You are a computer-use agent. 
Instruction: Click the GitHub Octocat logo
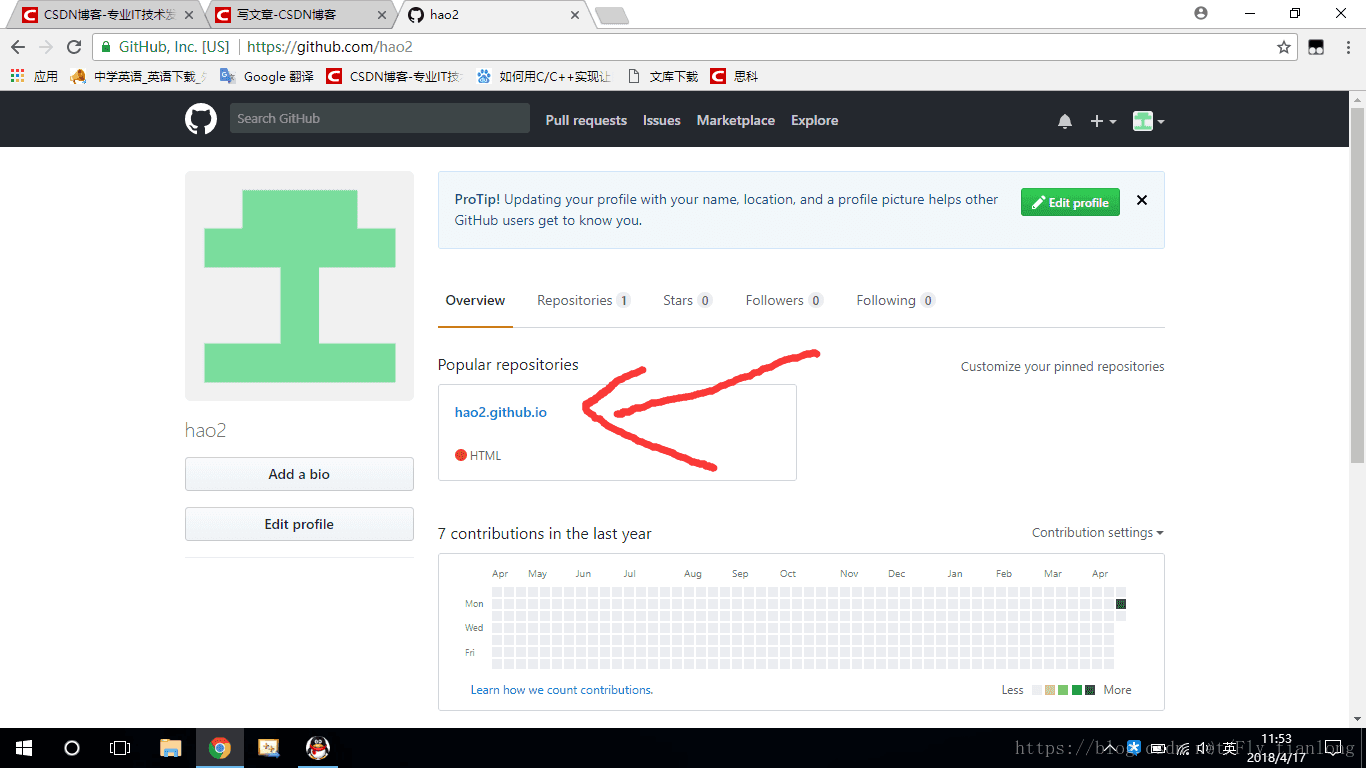click(201, 119)
